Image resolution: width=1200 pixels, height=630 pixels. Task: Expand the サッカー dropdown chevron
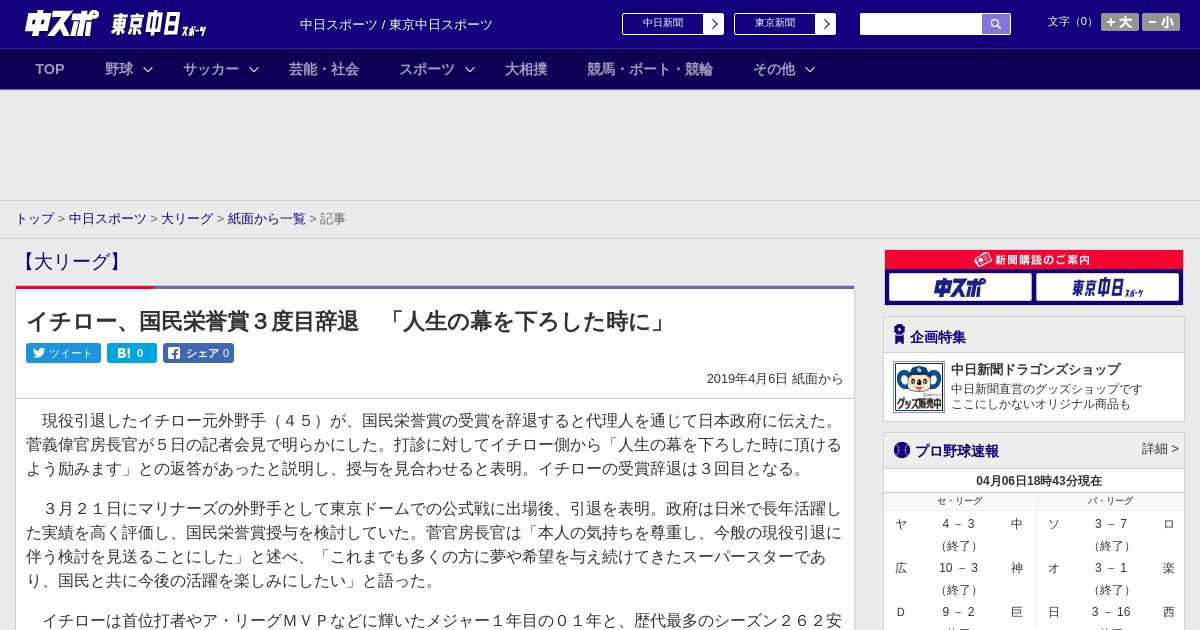254,69
